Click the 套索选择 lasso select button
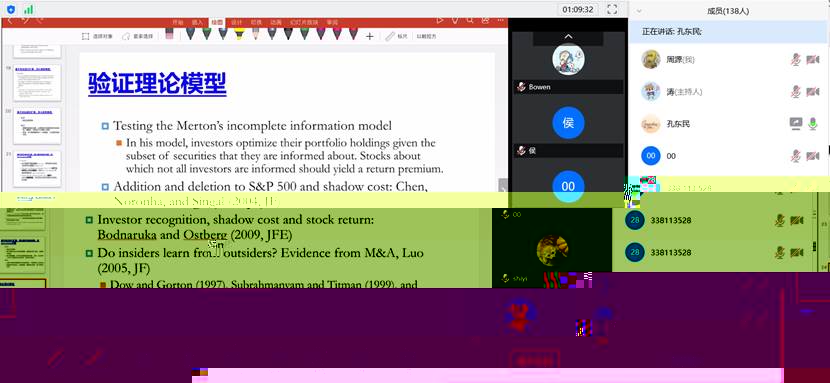Screen dimensions: 830x383 click(x=138, y=37)
